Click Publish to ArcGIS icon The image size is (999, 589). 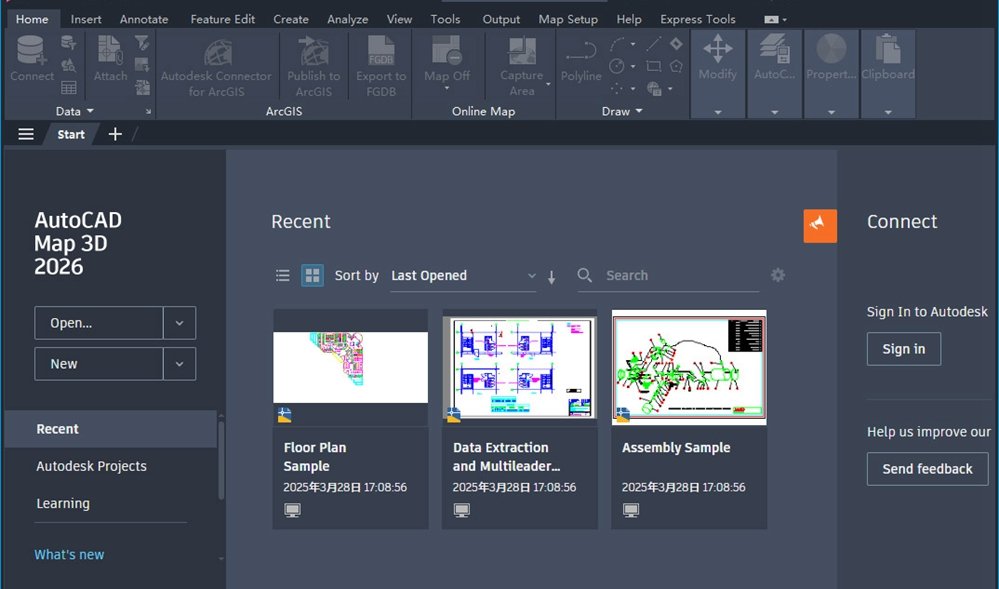click(313, 51)
